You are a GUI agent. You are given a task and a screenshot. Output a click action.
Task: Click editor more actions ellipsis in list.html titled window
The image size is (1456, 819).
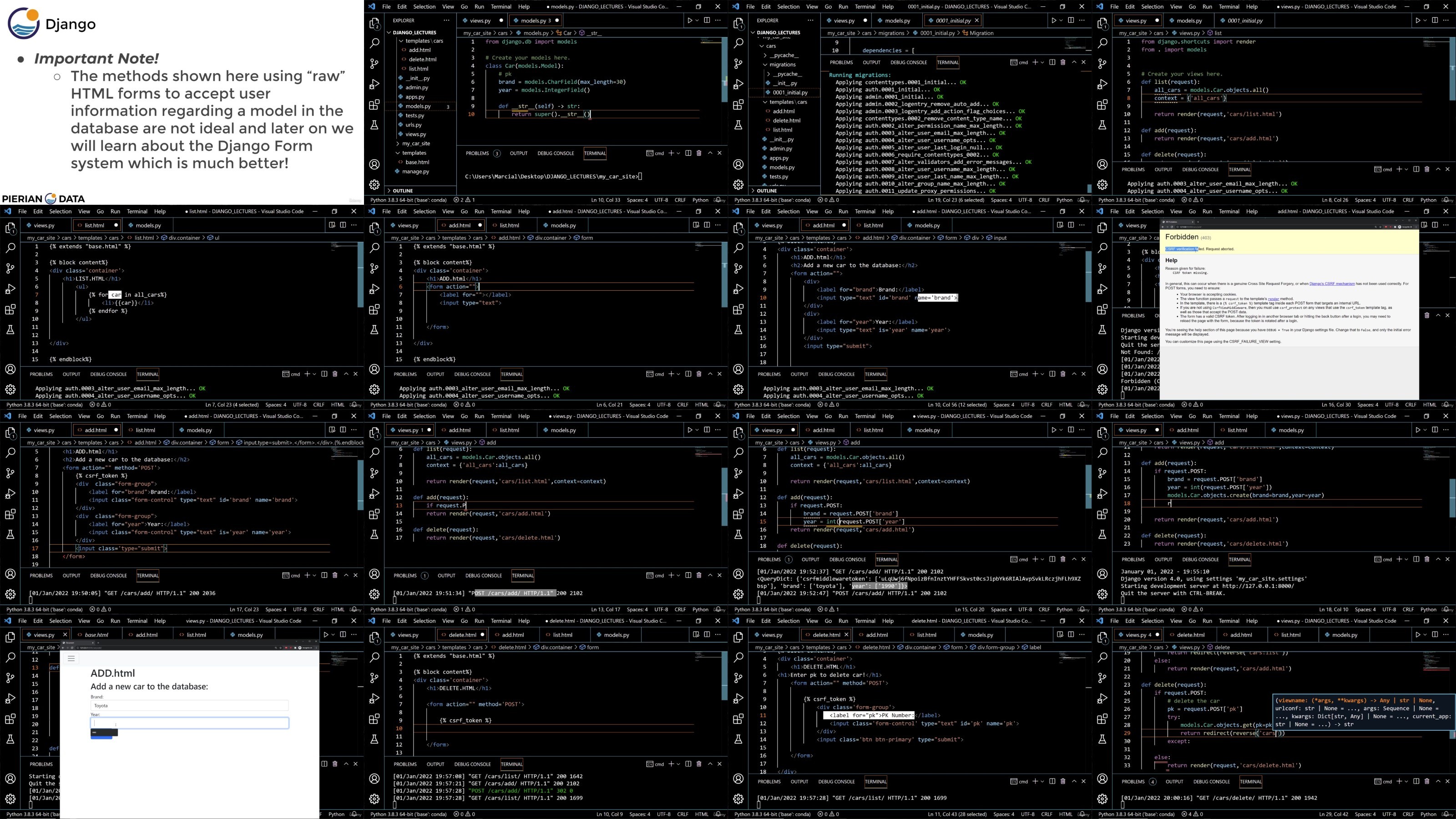(x=354, y=225)
